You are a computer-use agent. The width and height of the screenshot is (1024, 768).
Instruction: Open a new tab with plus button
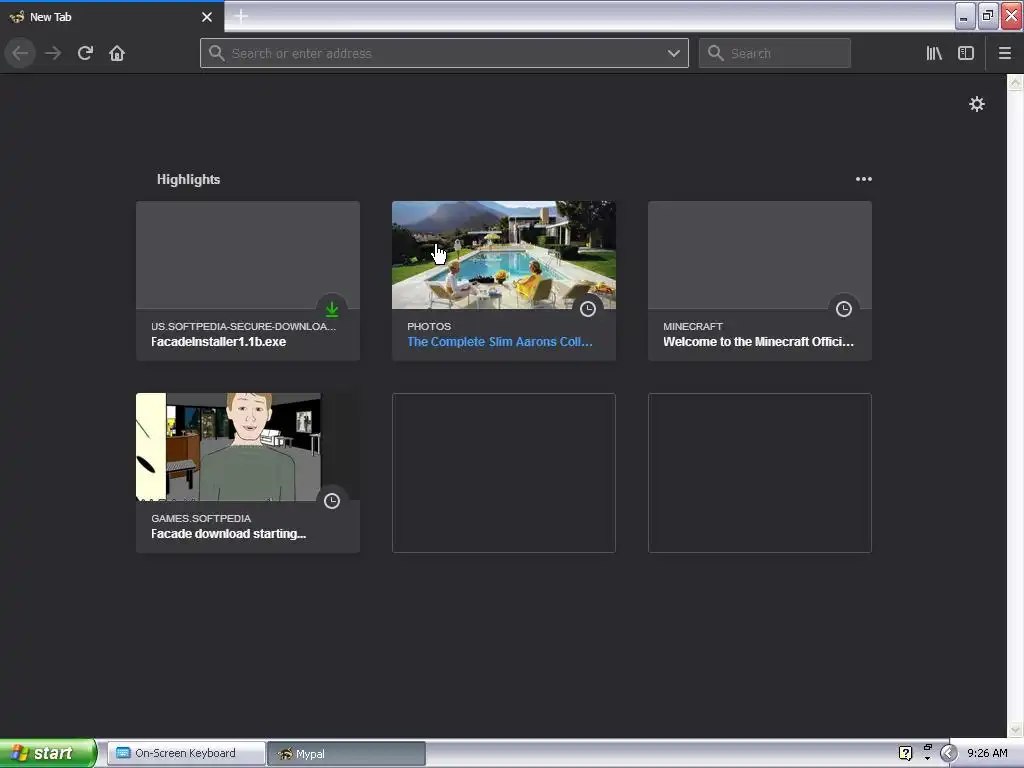pos(240,16)
